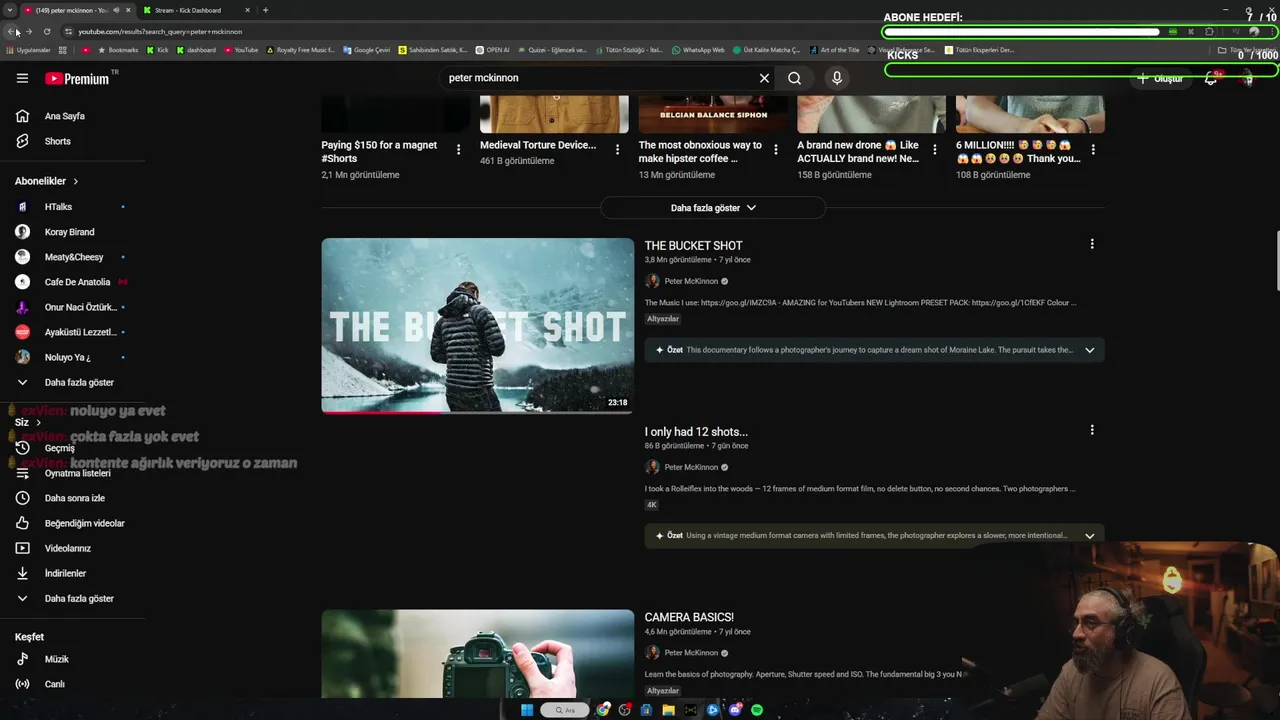The height and width of the screenshot is (720, 1280).
Task: Open Spotify from the taskbar
Action: (757, 710)
